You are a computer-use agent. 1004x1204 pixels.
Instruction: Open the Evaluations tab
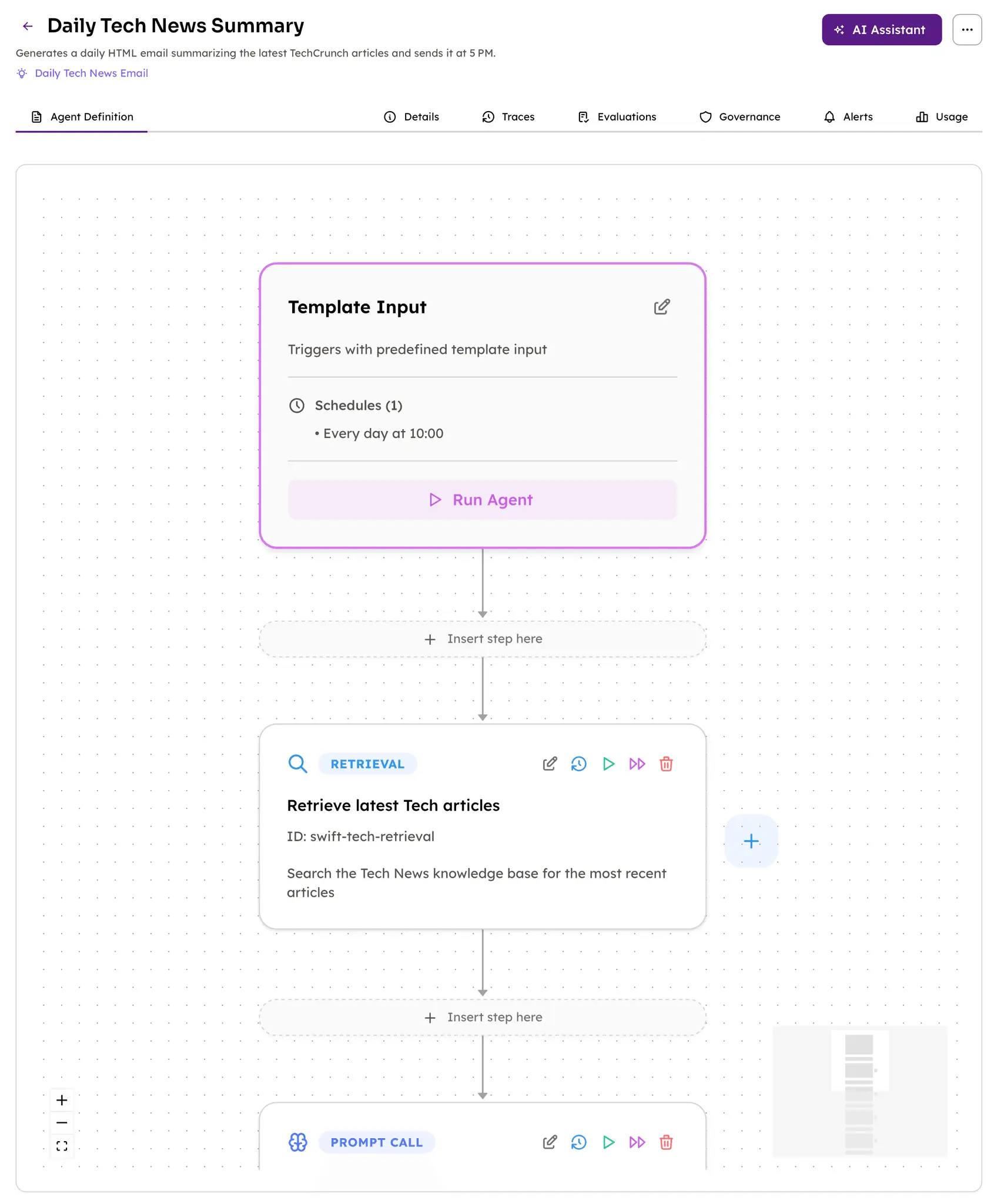click(616, 117)
